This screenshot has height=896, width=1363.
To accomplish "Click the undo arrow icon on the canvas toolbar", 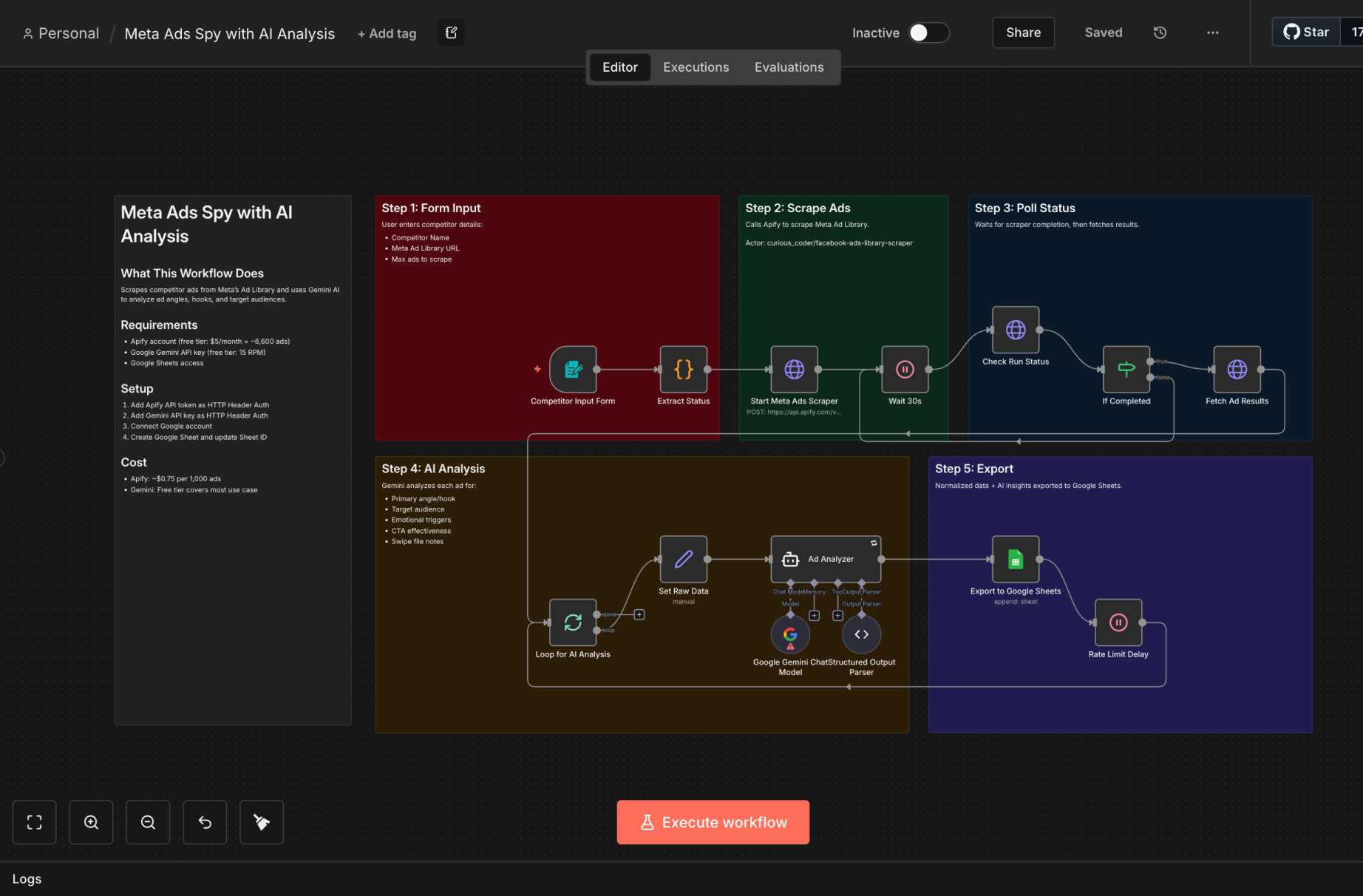I will pyautogui.click(x=205, y=821).
